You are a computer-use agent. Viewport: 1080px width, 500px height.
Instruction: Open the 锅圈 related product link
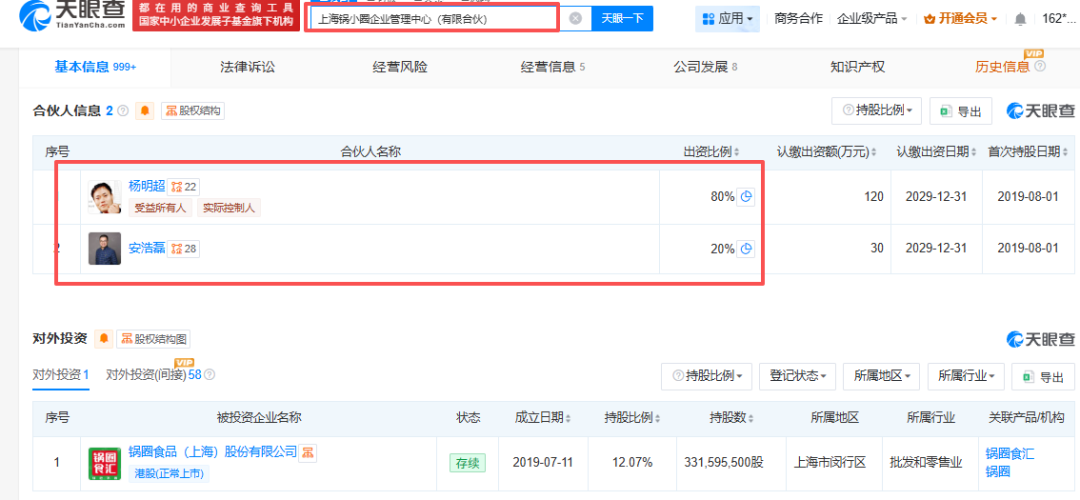click(x=998, y=472)
